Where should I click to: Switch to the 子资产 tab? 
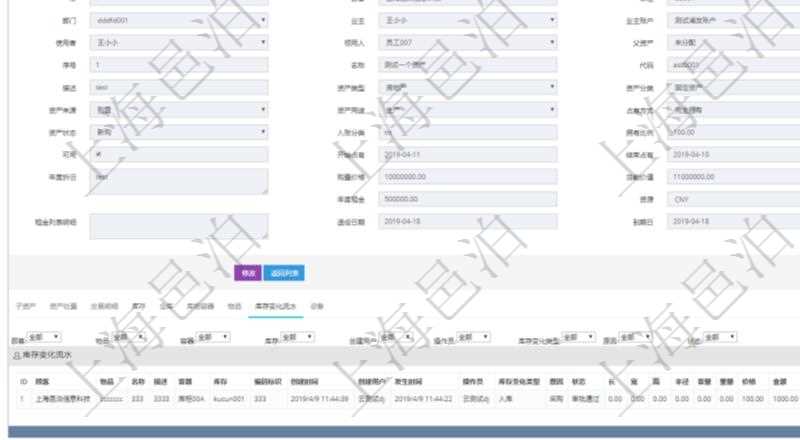25,306
